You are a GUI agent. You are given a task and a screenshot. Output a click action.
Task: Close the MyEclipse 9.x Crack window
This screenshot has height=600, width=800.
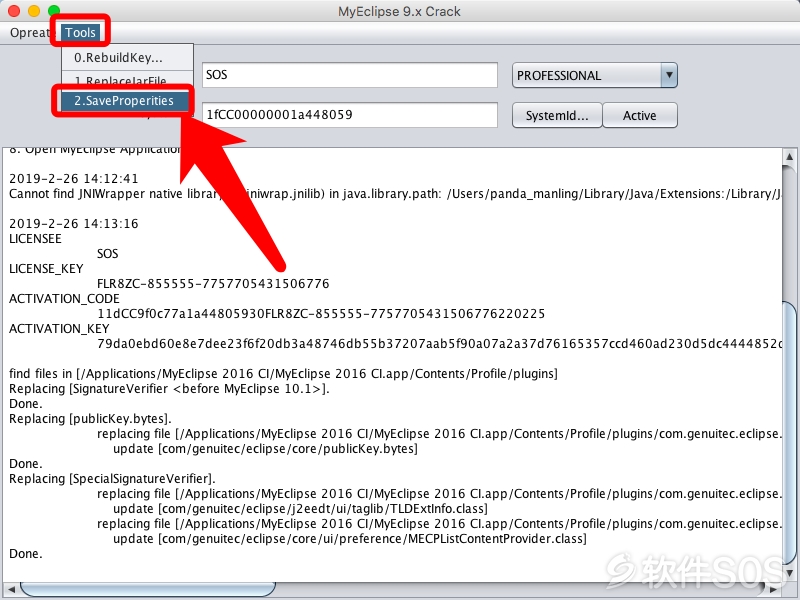14,11
